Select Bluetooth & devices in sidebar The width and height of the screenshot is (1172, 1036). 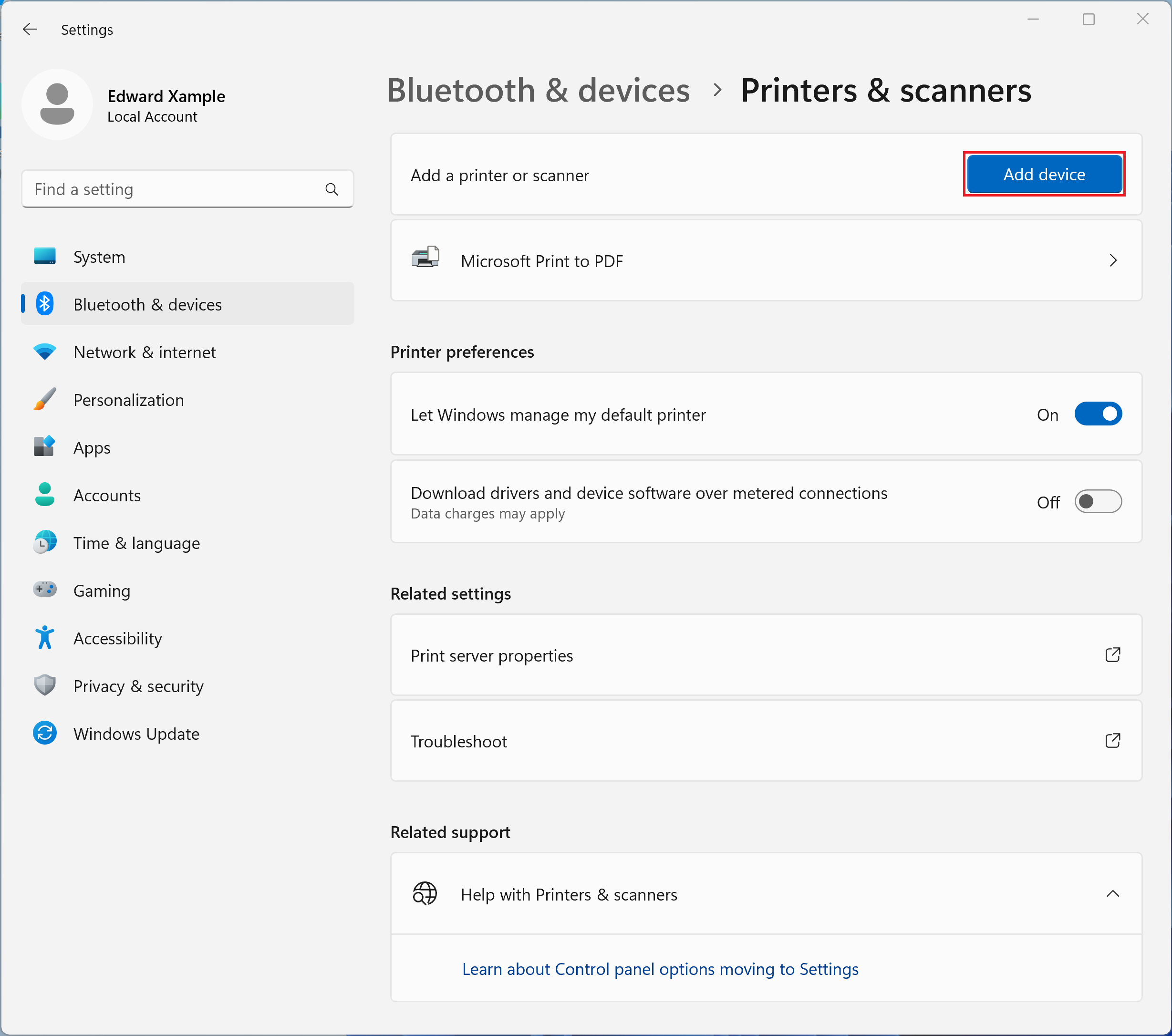click(x=187, y=304)
